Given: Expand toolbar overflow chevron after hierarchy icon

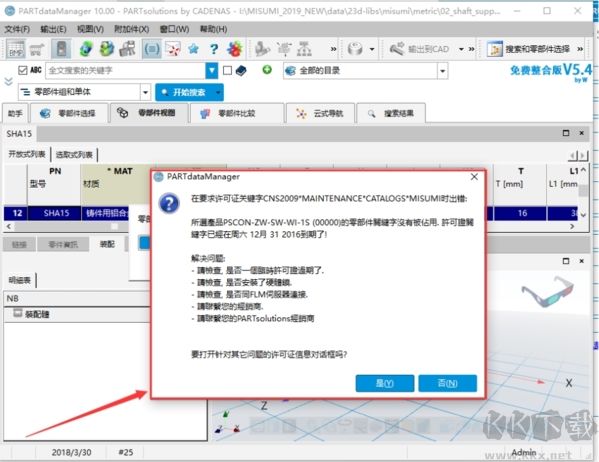Looking at the screenshot, I should coord(333,49).
